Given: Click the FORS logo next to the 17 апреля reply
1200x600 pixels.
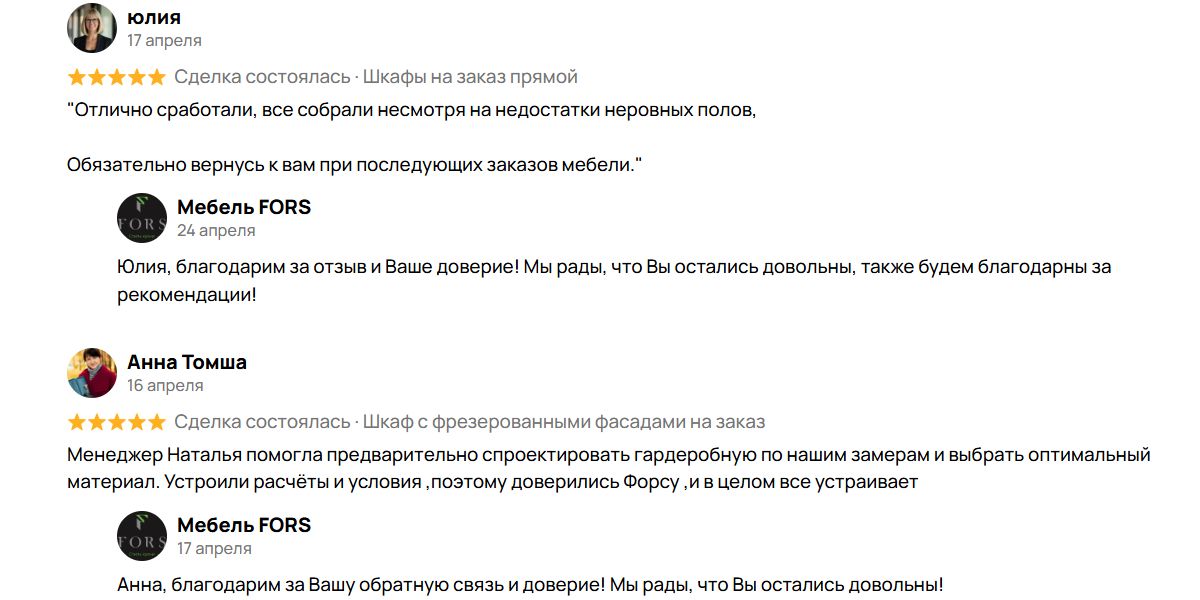Looking at the screenshot, I should coord(142,536).
